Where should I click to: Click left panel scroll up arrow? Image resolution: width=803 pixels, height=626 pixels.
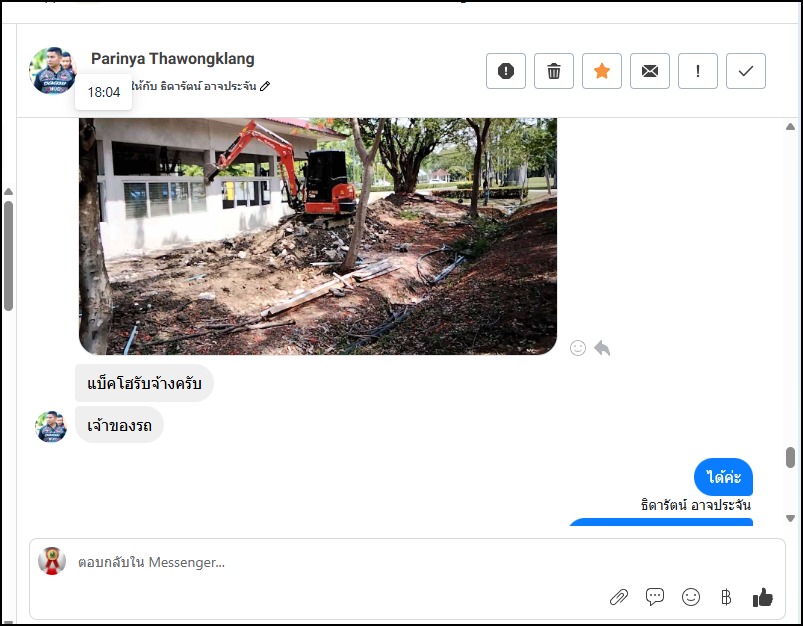click(x=8, y=192)
